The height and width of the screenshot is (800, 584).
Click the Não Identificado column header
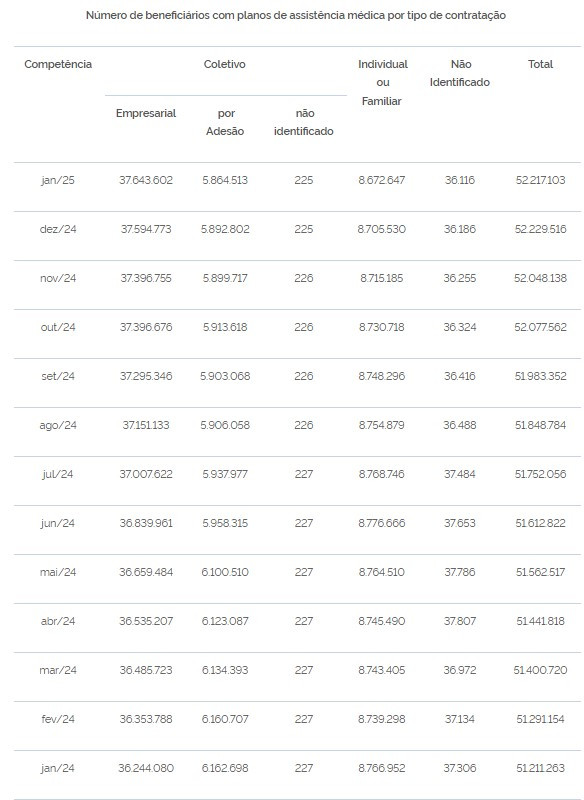pos(460,73)
